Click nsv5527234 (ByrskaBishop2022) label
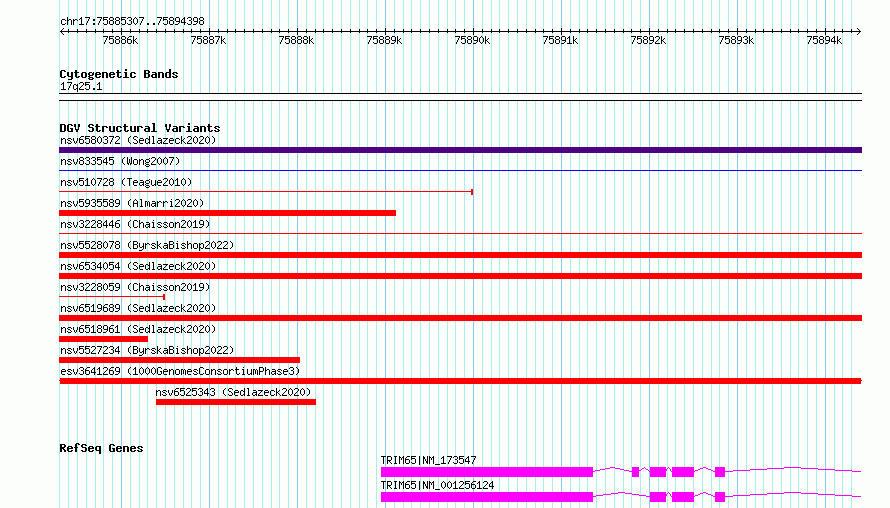The image size is (890, 508). pyautogui.click(x=147, y=350)
